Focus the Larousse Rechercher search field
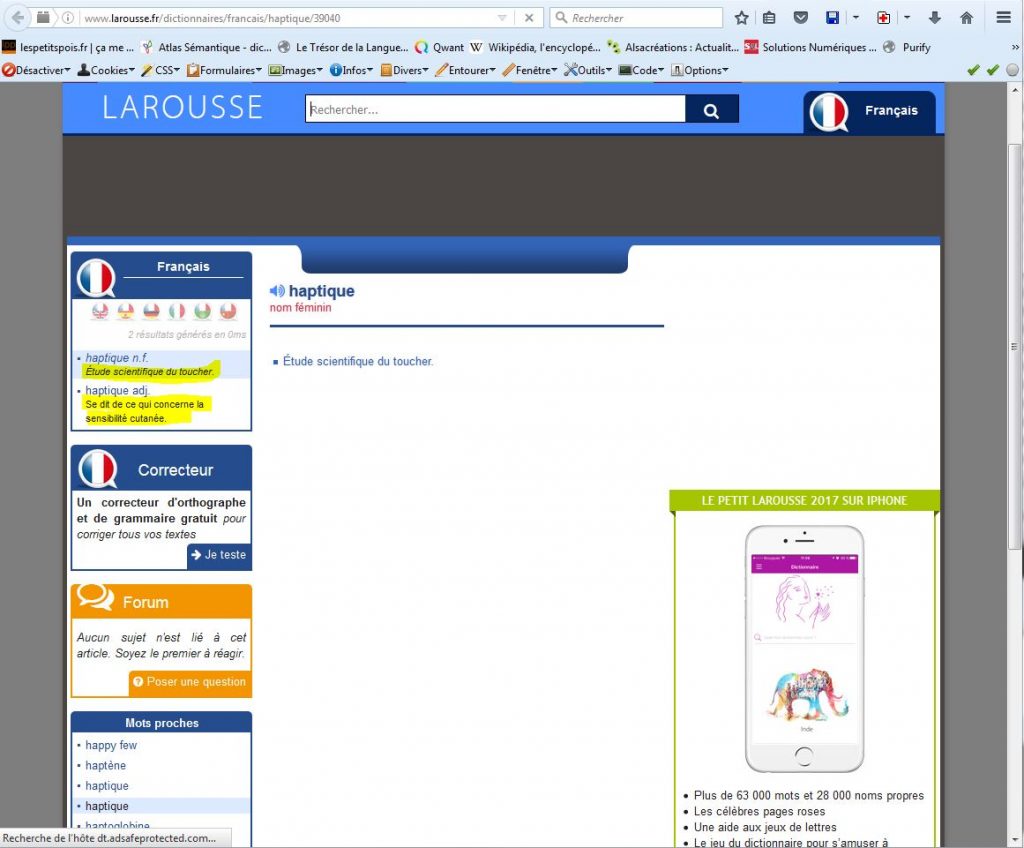1024x848 pixels. click(x=496, y=109)
